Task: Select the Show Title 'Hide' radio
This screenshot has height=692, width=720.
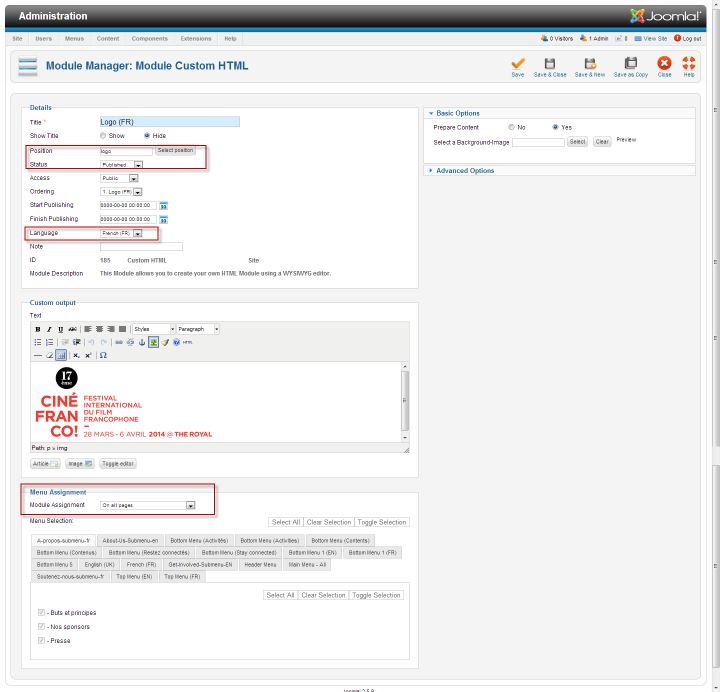Action: click(x=147, y=135)
